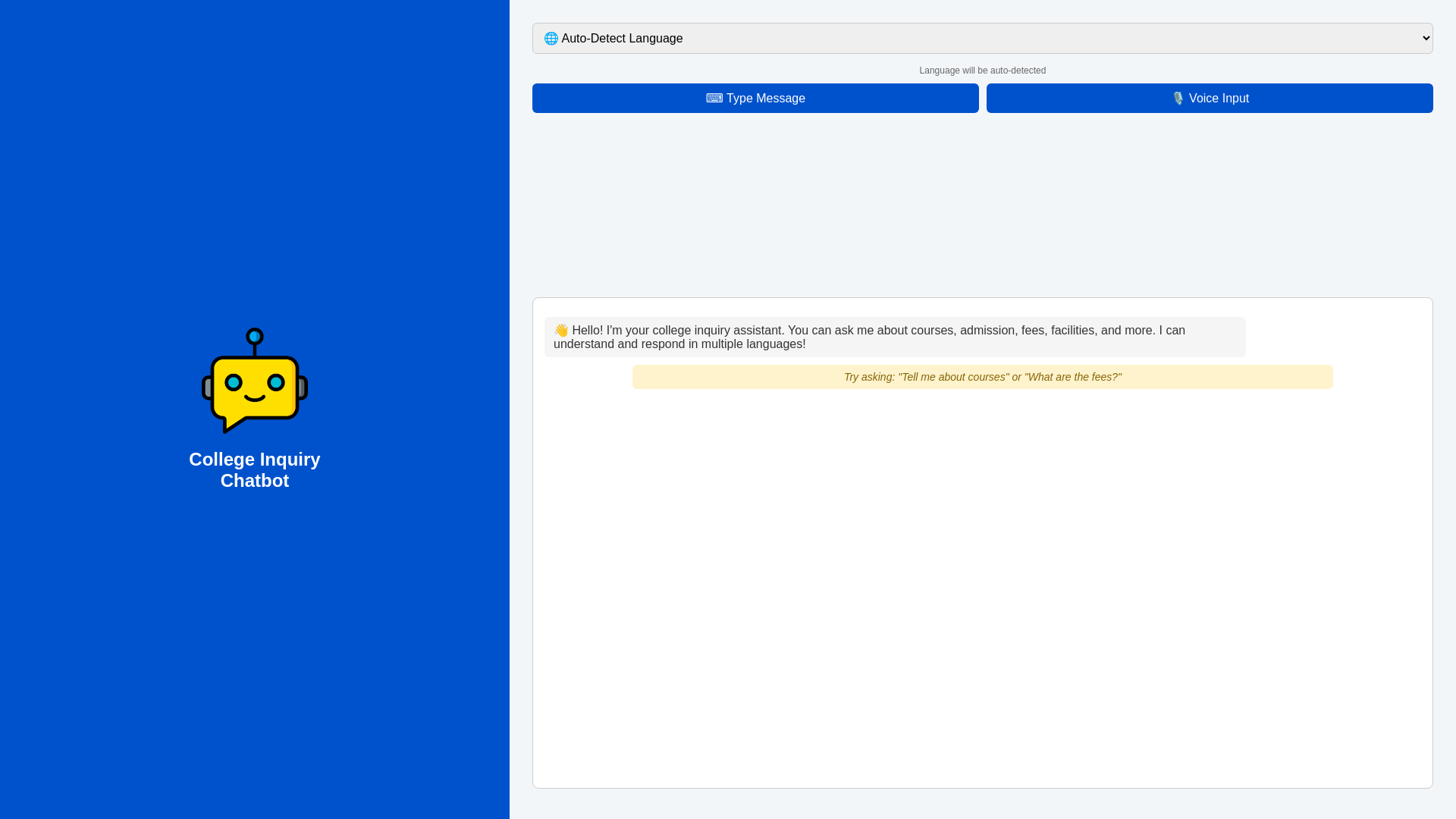Click the waving hand emoji in greeting
The height and width of the screenshot is (819, 1456).
561,331
